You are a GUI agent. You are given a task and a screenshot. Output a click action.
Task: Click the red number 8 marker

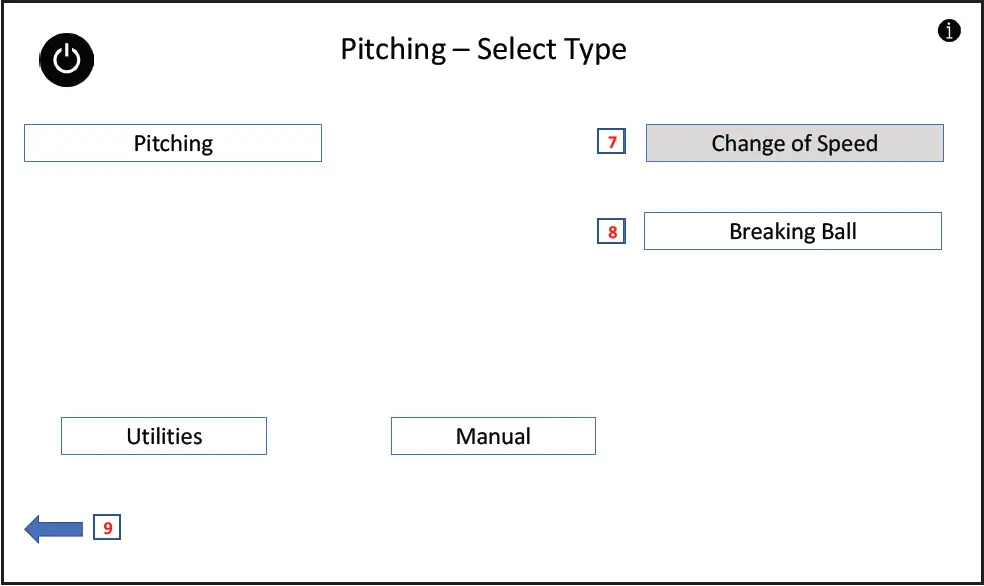(612, 232)
